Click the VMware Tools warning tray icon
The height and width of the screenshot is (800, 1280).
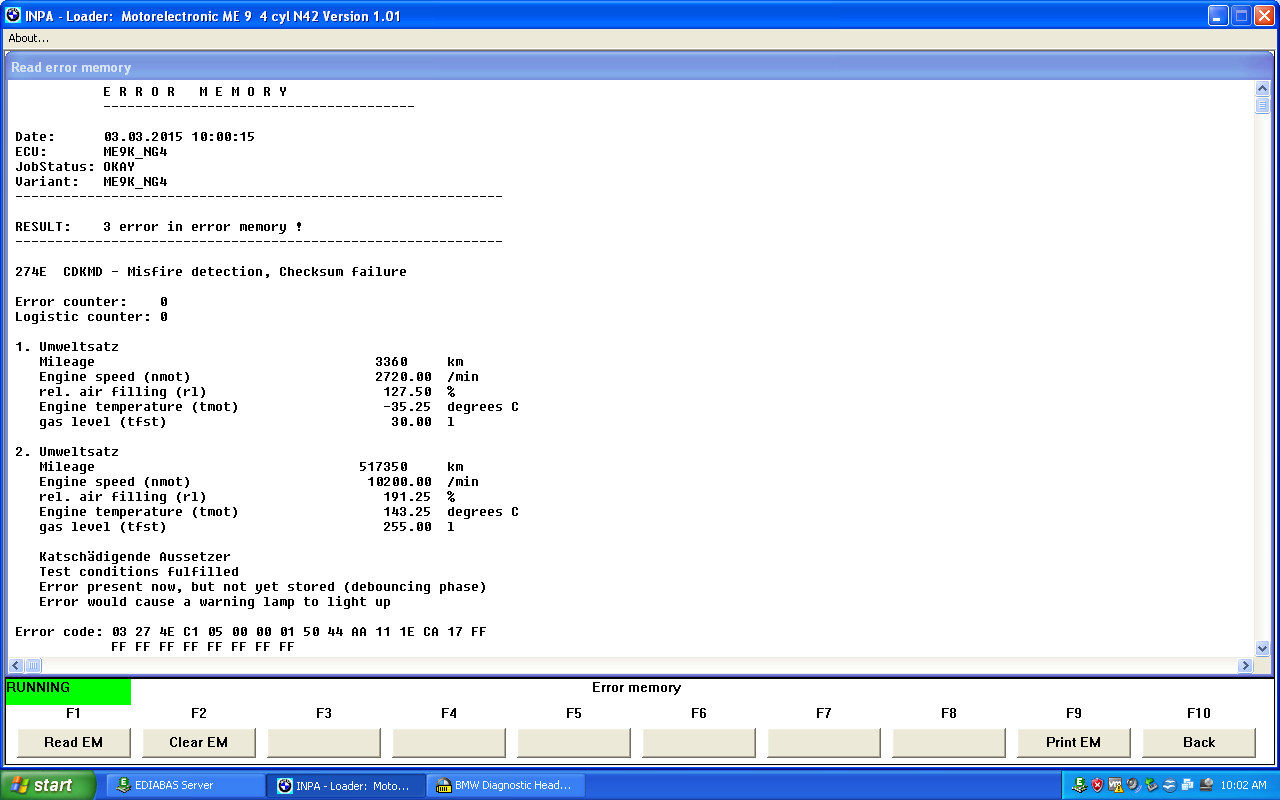(x=1115, y=785)
